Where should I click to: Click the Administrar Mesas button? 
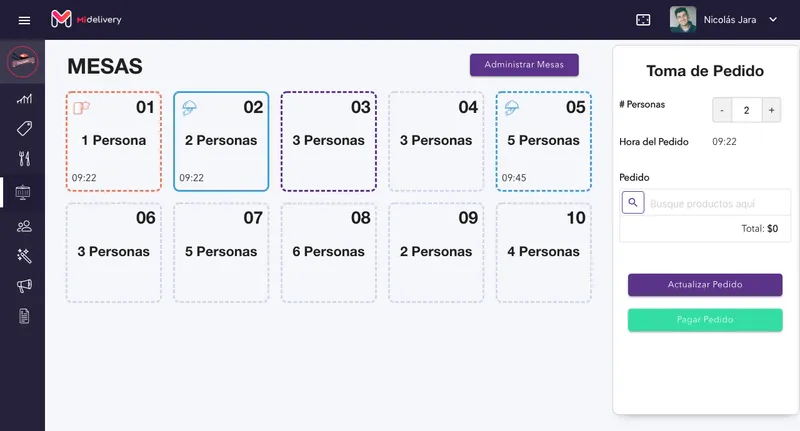coord(524,65)
